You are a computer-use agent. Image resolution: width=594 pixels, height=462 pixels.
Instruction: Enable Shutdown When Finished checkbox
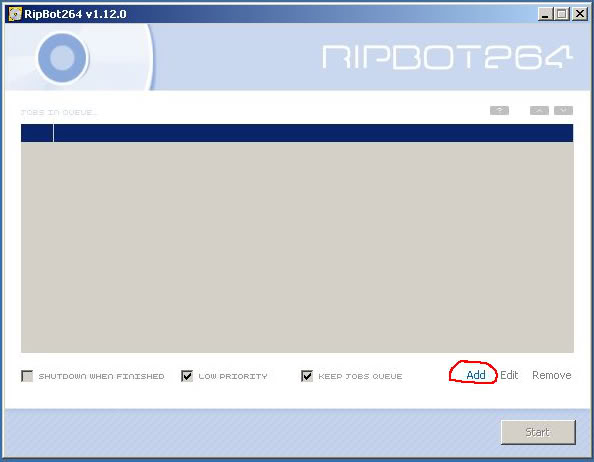pos(27,376)
